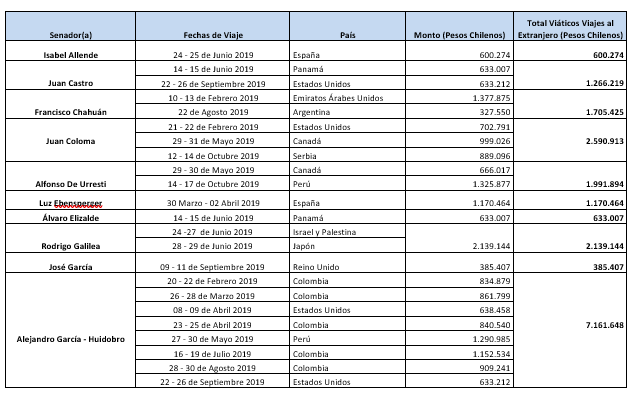Click the Total Viáticos Viajes al Extranjero header
Viewport: 637px width, 396px height.
click(570, 26)
